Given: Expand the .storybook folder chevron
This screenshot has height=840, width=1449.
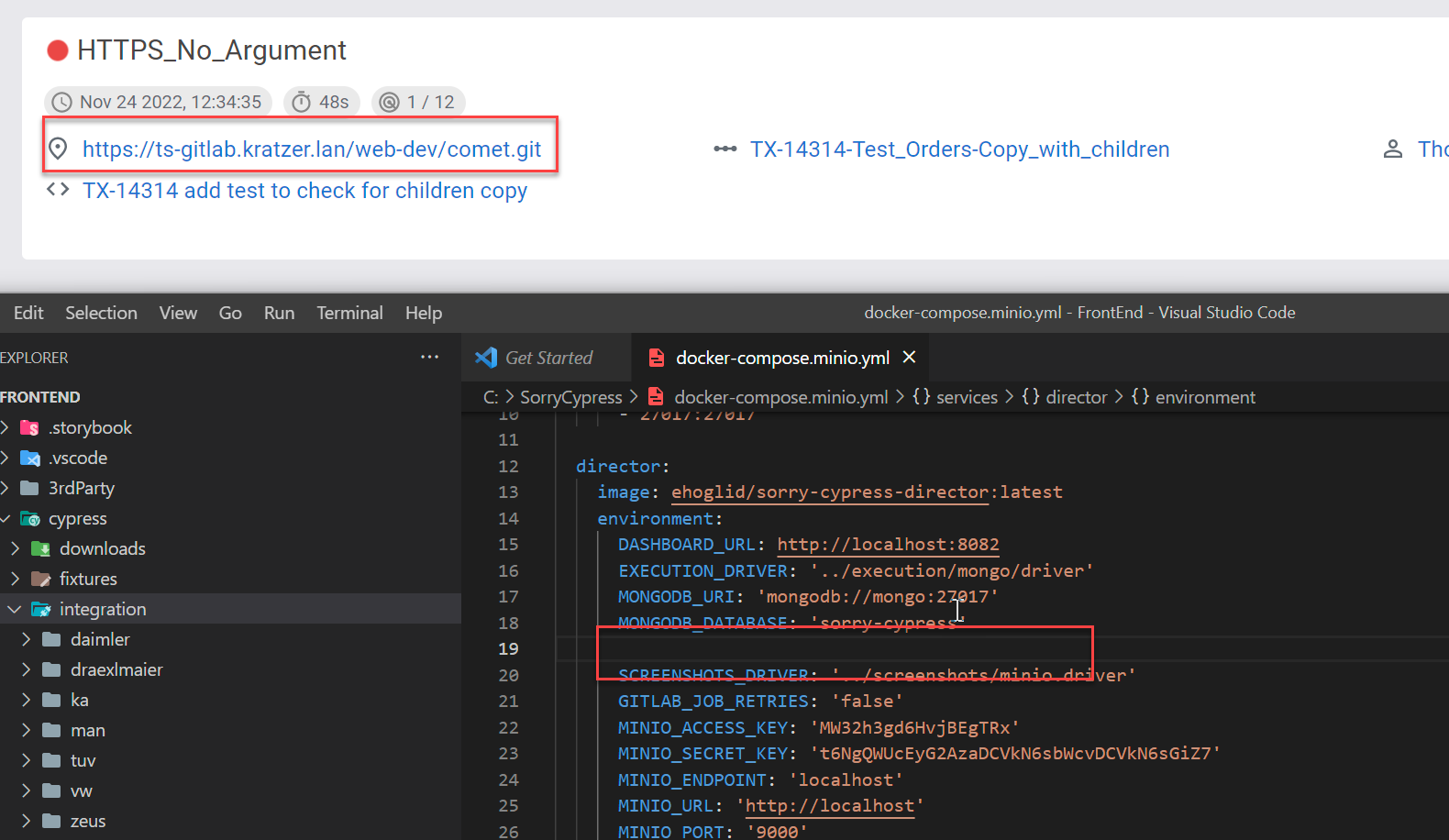Looking at the screenshot, I should coord(6,427).
